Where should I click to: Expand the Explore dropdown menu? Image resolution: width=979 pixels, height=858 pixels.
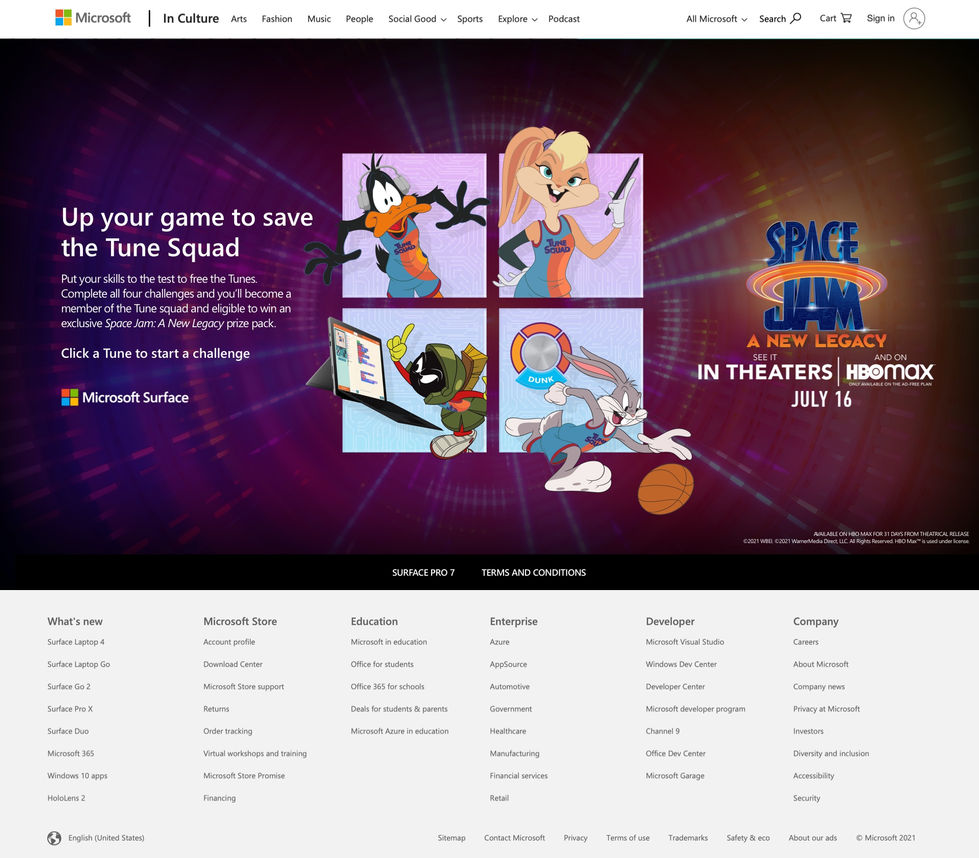[x=517, y=19]
